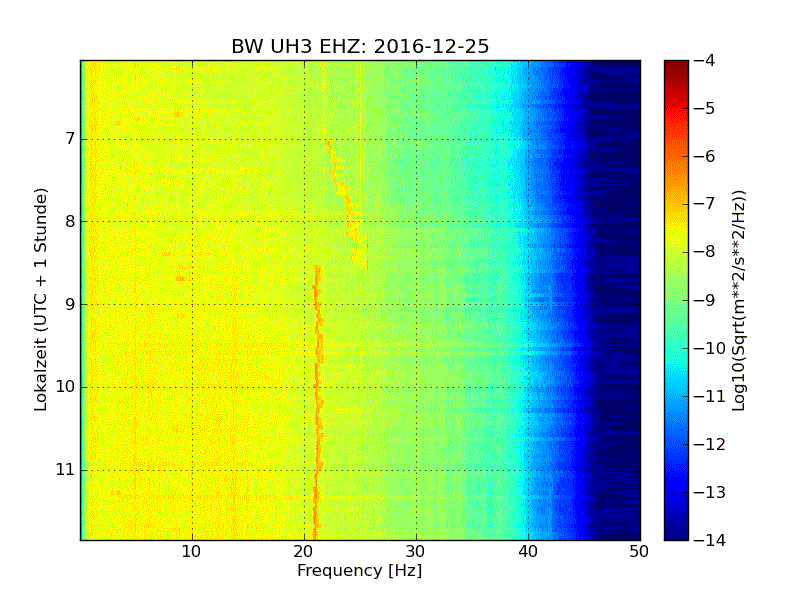Click y-axis tick label "8"

[x=70, y=221]
